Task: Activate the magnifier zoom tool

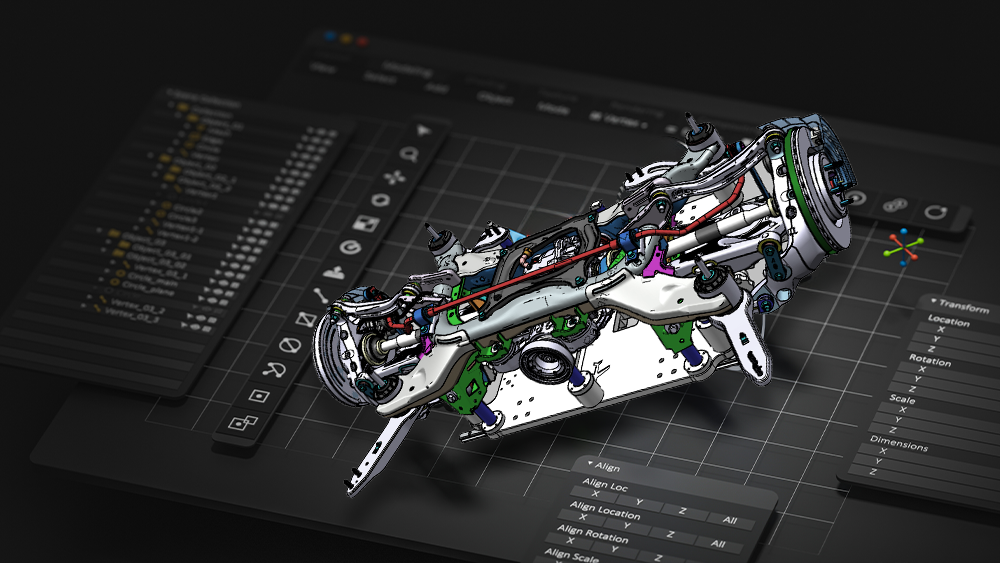Action: tap(409, 154)
